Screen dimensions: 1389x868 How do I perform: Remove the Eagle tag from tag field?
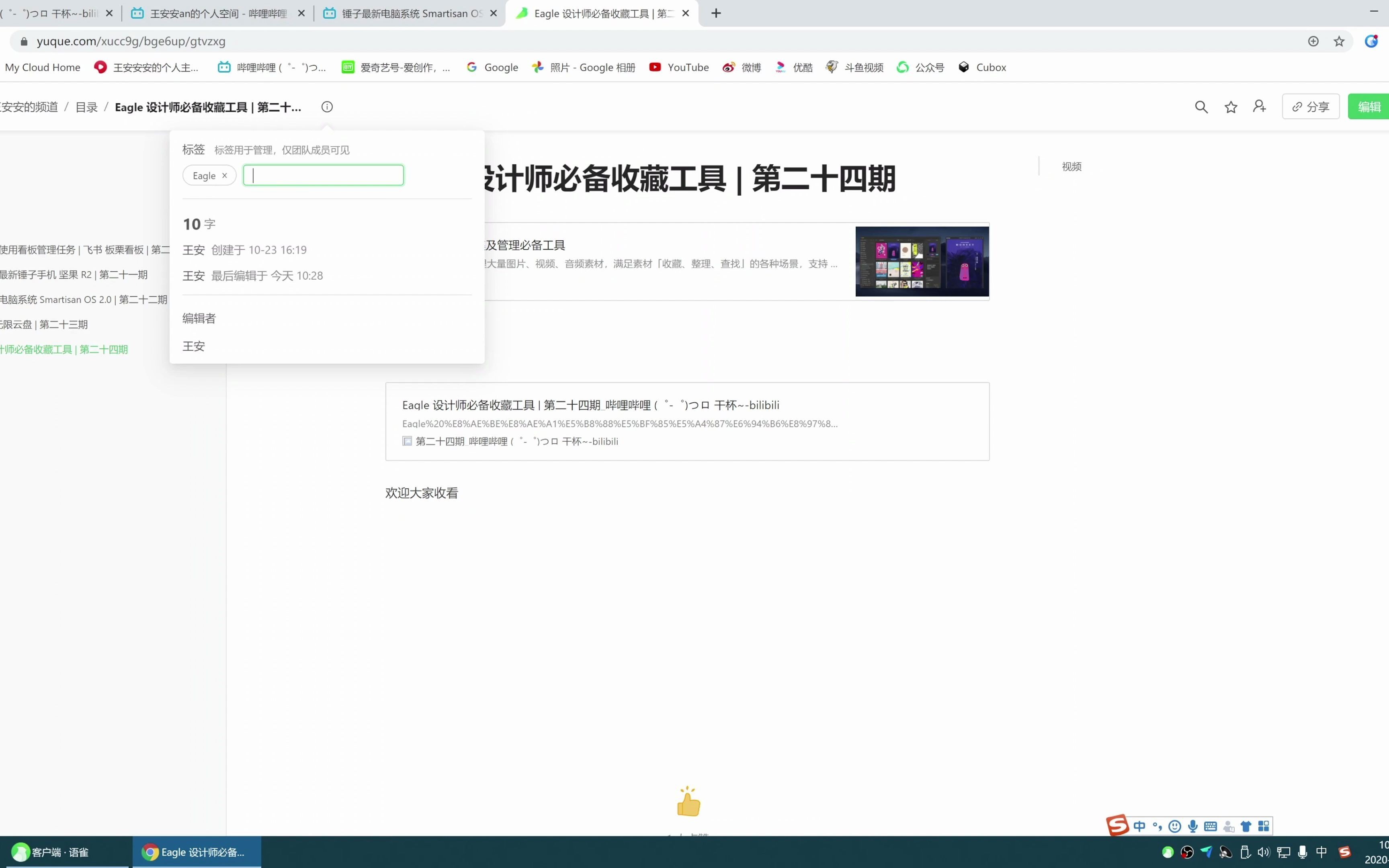(224, 175)
